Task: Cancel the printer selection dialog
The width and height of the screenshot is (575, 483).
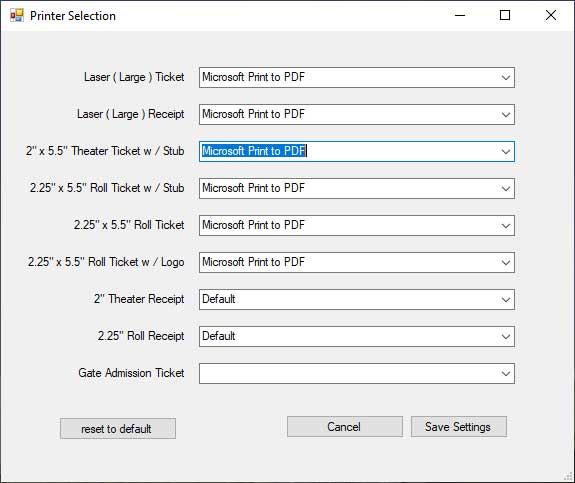Action: pyautogui.click(x=345, y=427)
